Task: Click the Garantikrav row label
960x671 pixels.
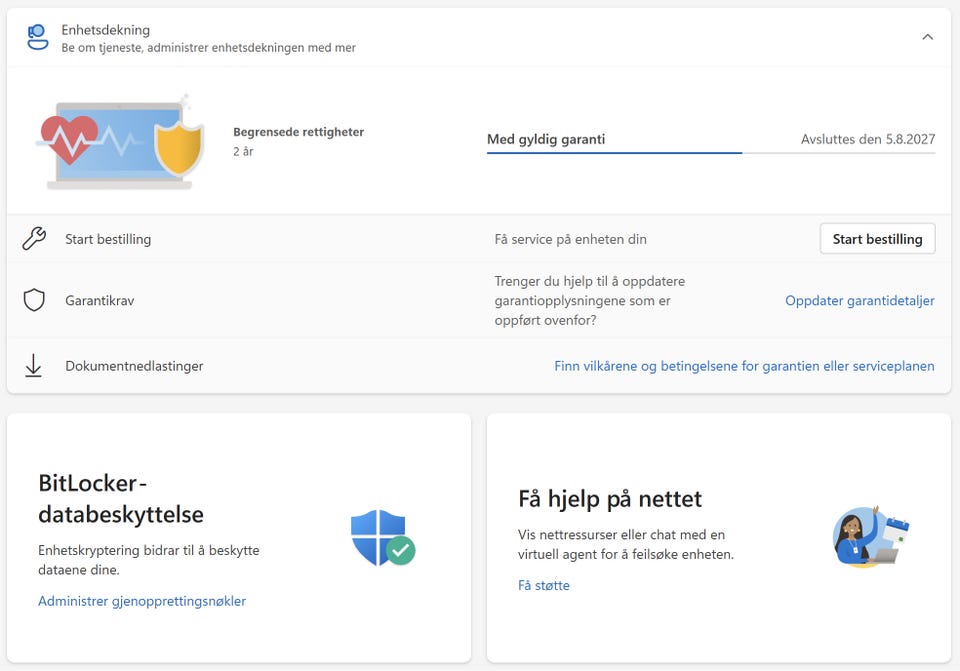Action: [100, 301]
